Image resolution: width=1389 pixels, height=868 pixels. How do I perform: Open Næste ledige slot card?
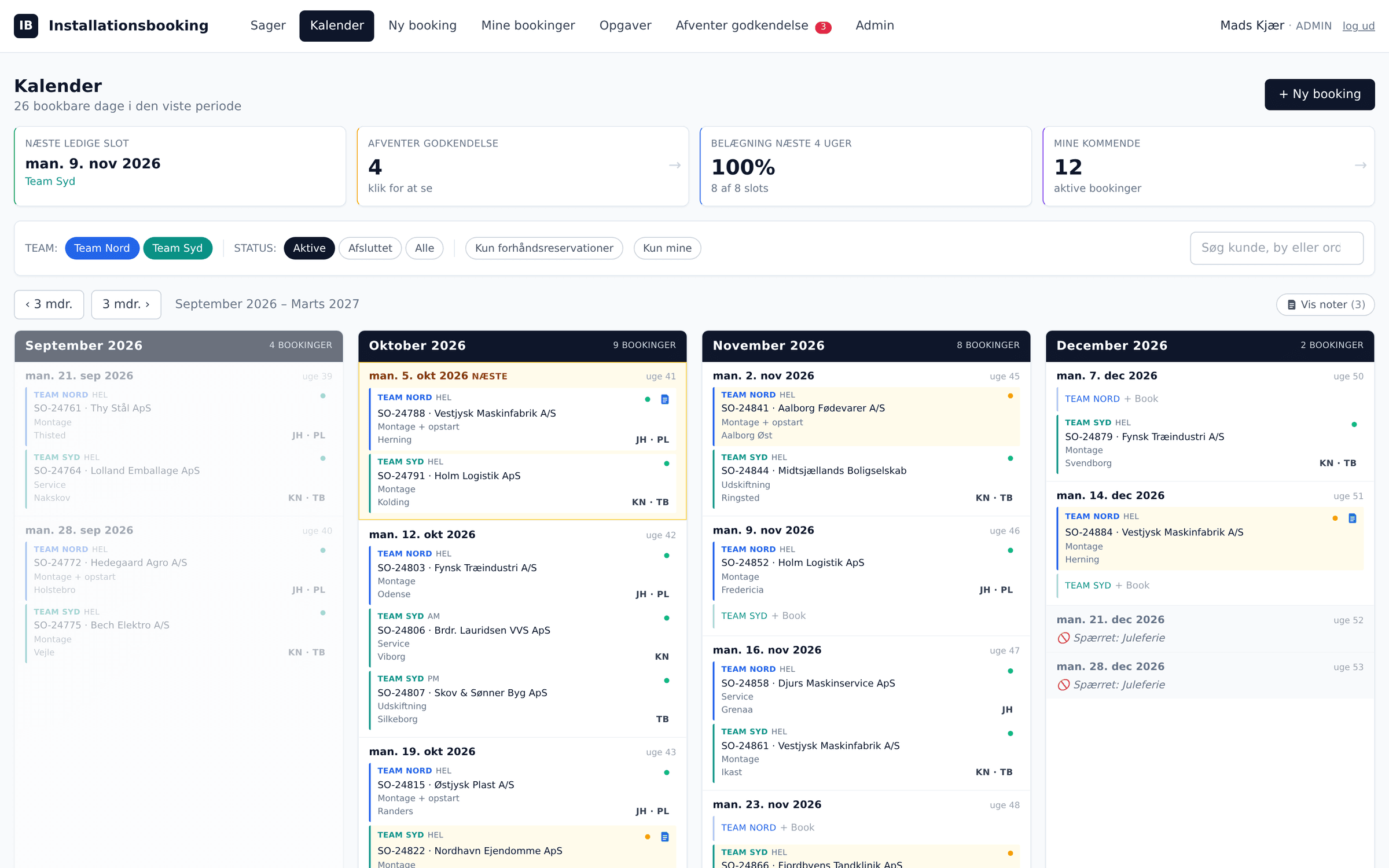(x=180, y=166)
